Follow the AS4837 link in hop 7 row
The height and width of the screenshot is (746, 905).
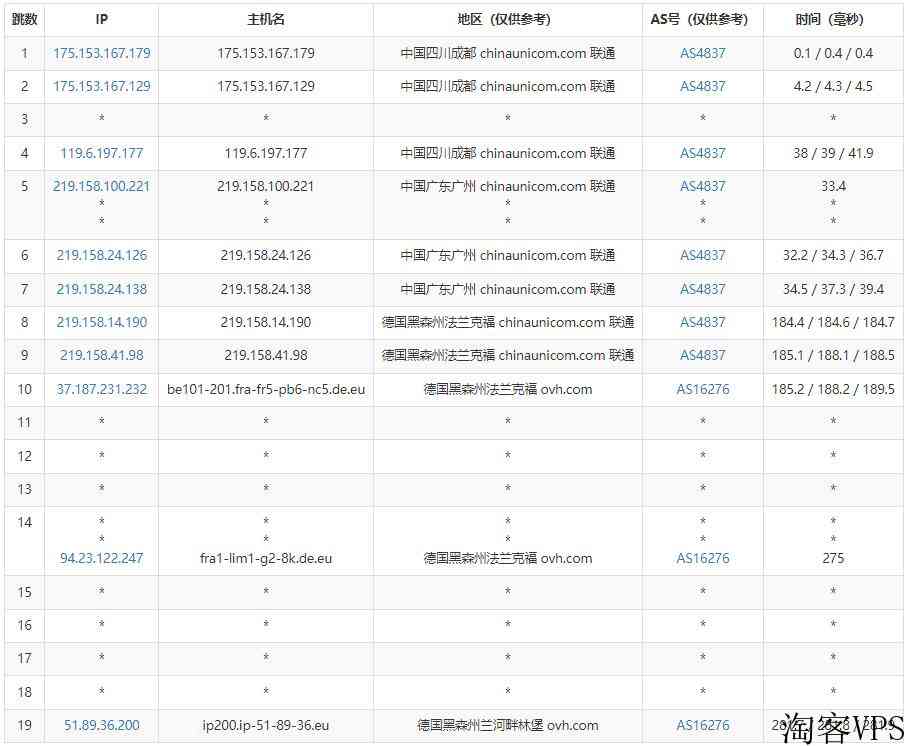(702, 289)
